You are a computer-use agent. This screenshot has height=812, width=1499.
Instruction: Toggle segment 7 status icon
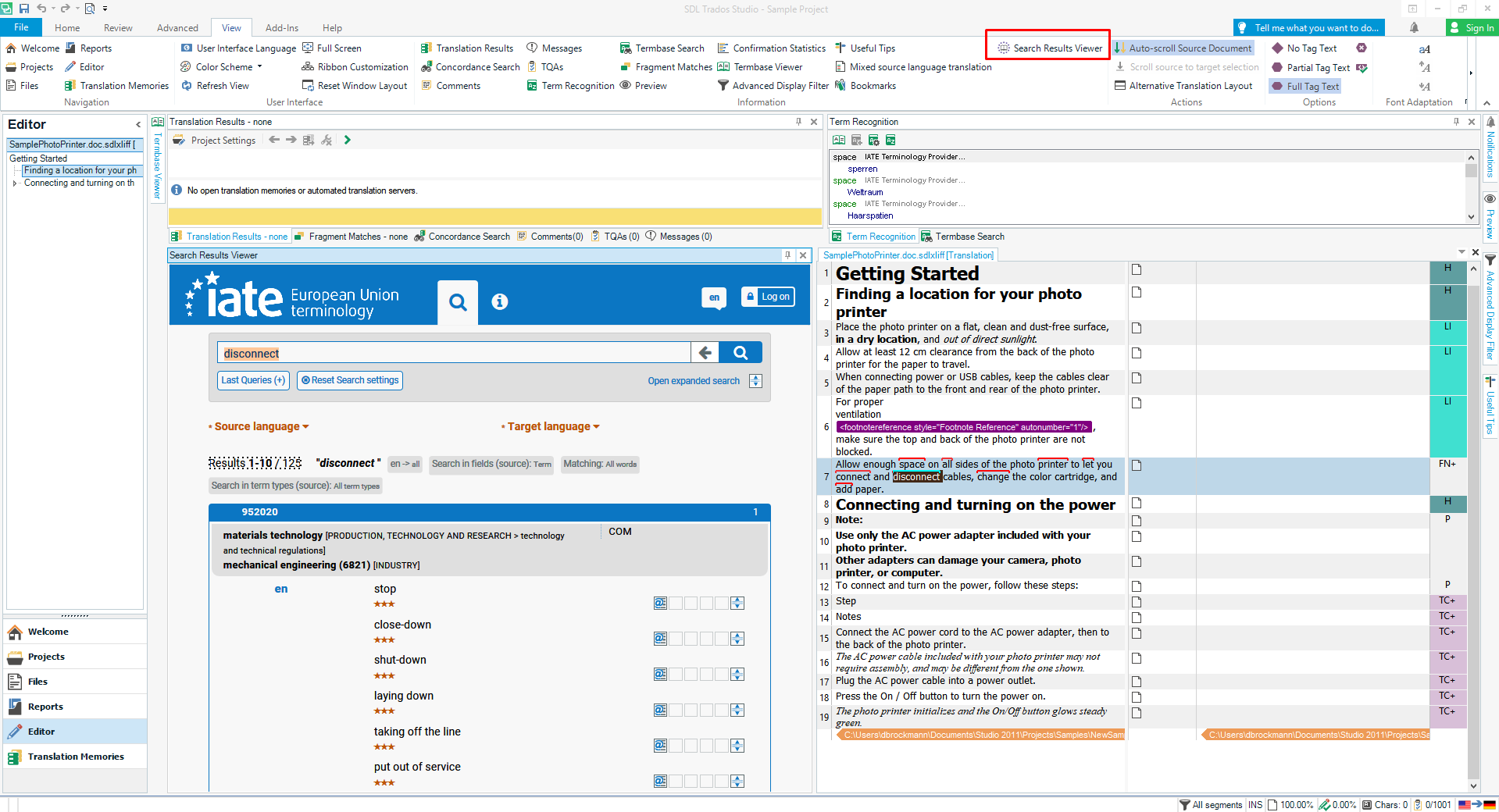click(x=1137, y=465)
